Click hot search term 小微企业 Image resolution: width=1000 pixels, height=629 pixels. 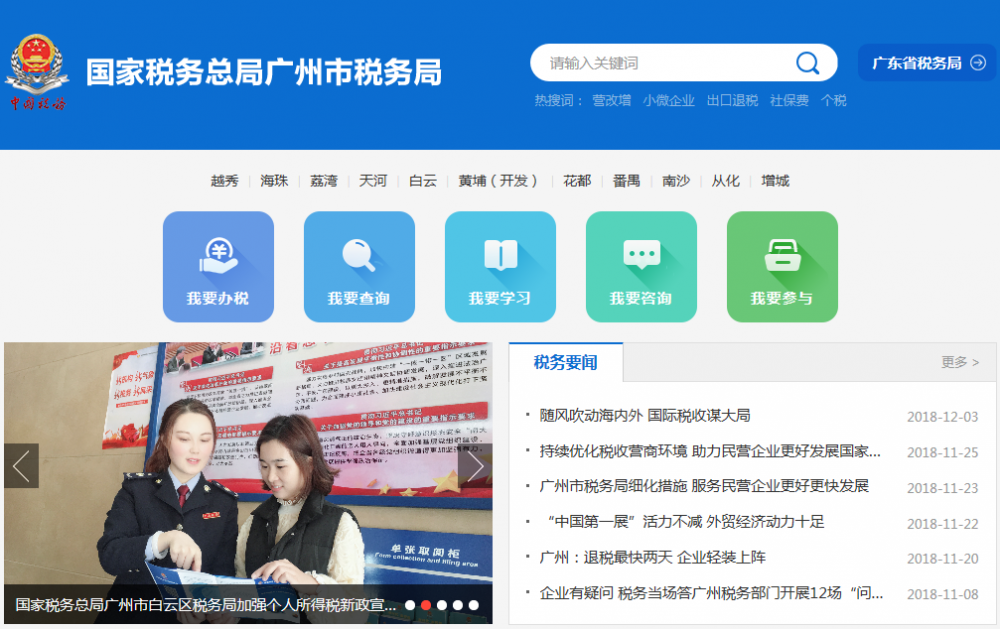[668, 100]
